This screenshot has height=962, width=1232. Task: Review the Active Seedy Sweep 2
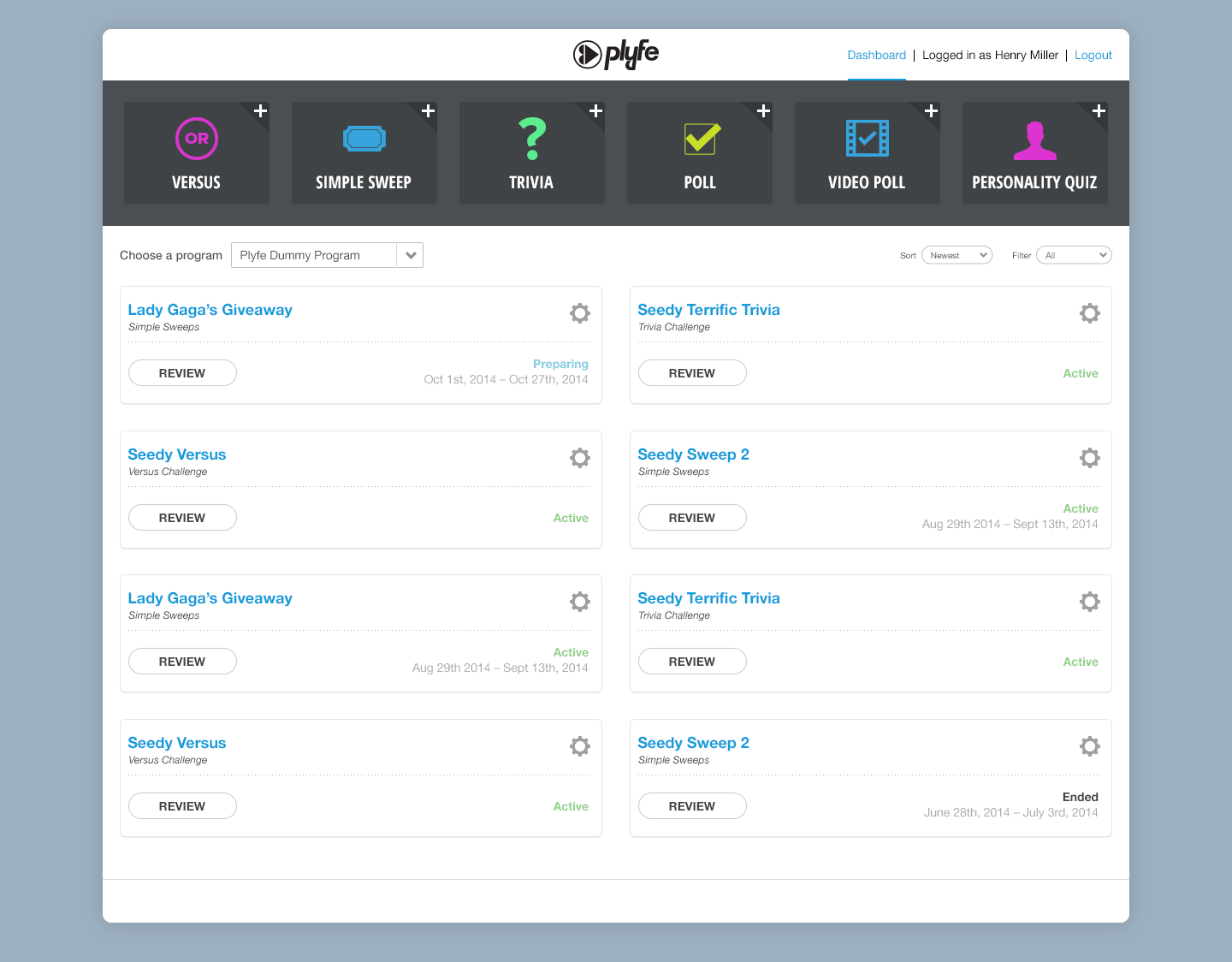point(692,518)
